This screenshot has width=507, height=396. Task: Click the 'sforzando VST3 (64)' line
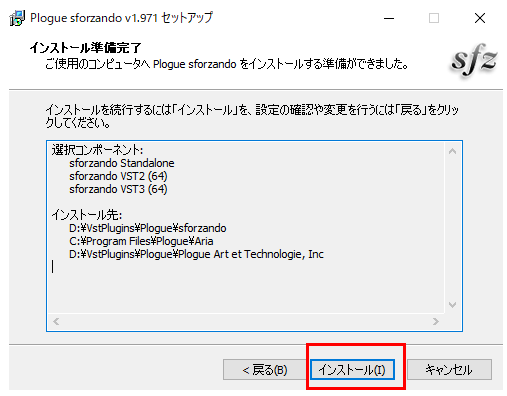(118, 189)
